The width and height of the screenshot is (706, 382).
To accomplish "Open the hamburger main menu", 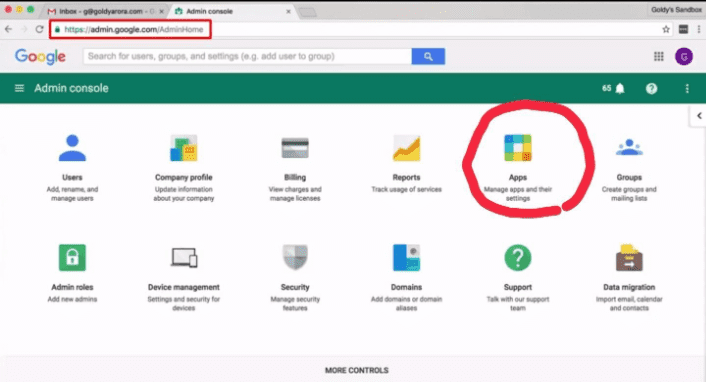I will 19,88.
